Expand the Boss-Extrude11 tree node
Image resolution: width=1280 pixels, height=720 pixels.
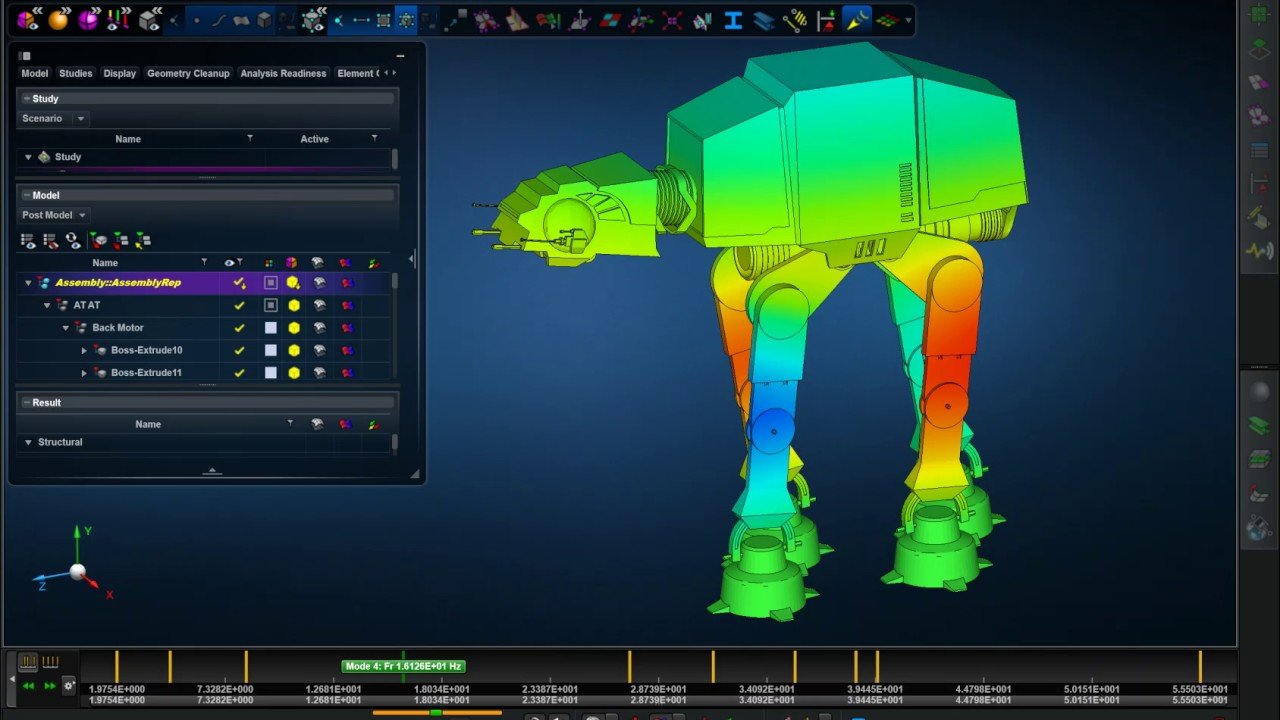[x=84, y=373]
